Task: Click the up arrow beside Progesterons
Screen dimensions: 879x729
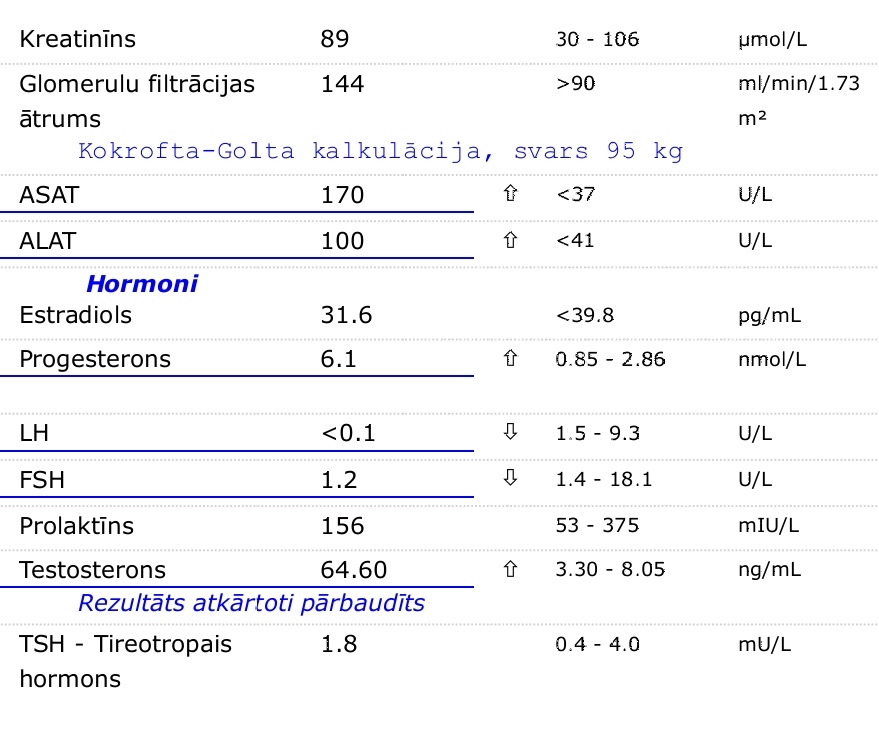Action: pos(510,358)
